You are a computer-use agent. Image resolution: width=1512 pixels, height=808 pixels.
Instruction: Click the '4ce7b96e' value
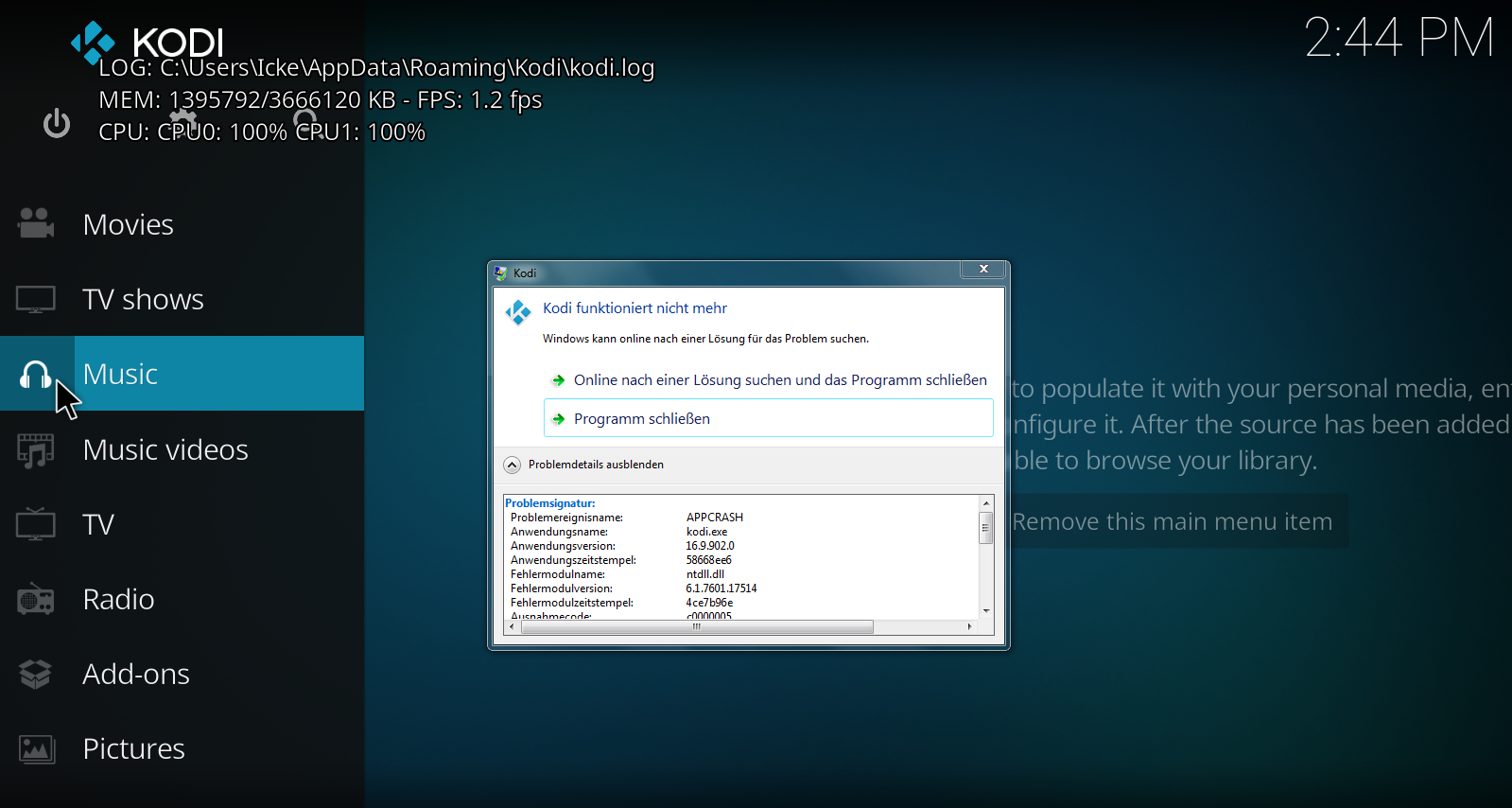[x=710, y=603]
